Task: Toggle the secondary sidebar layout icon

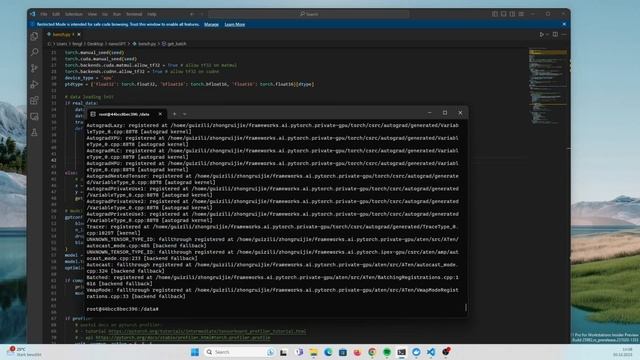Action: pos(512,14)
